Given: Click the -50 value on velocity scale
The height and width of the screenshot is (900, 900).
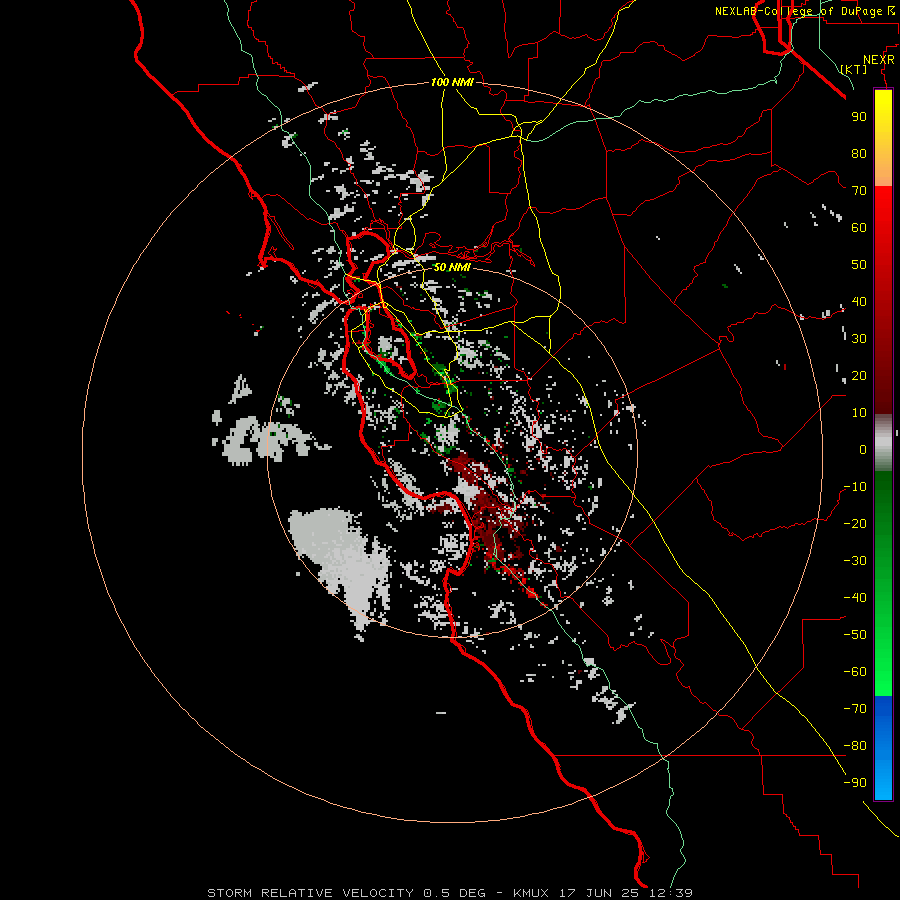Looking at the screenshot, I should [855, 635].
